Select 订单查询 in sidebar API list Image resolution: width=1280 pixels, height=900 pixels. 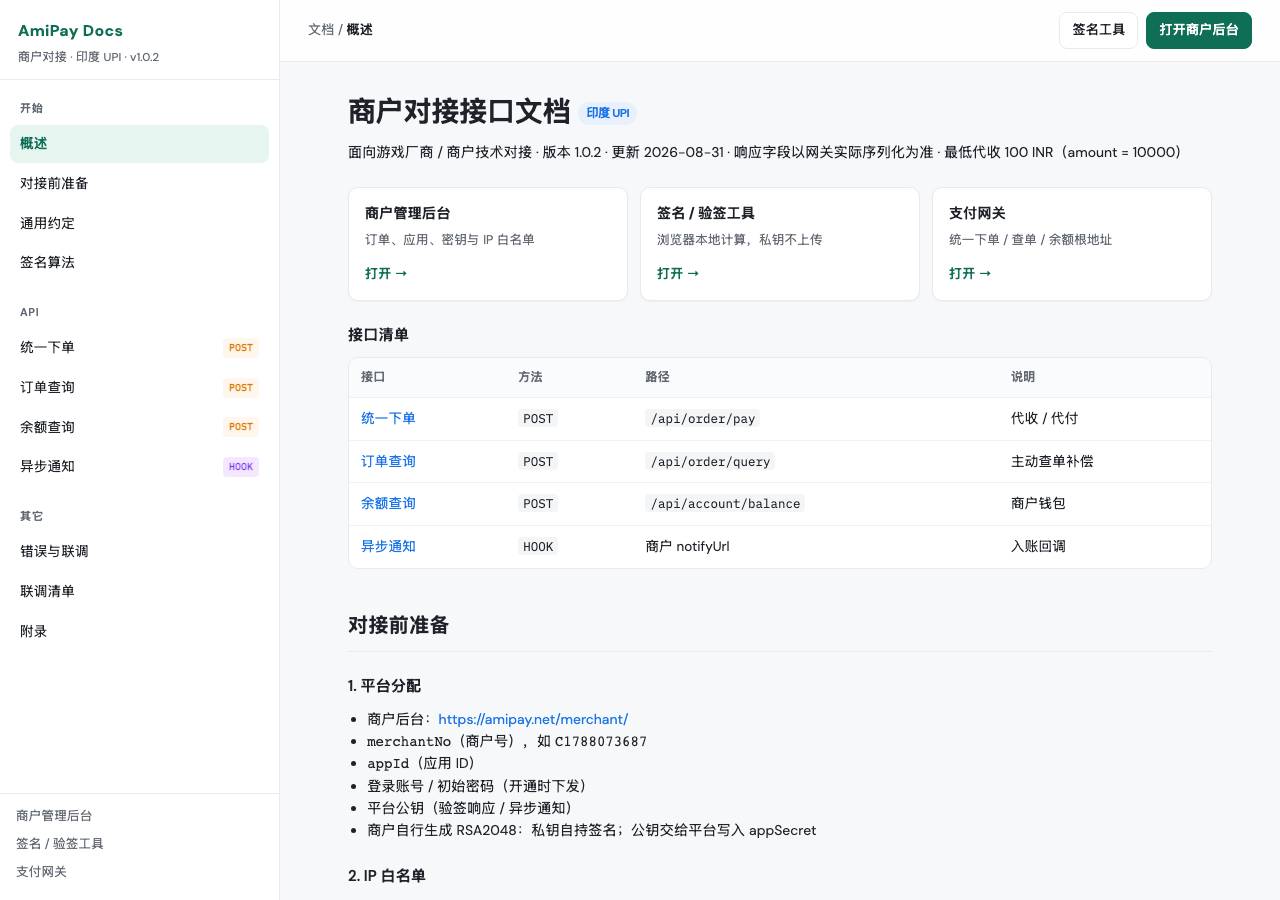pos(139,387)
